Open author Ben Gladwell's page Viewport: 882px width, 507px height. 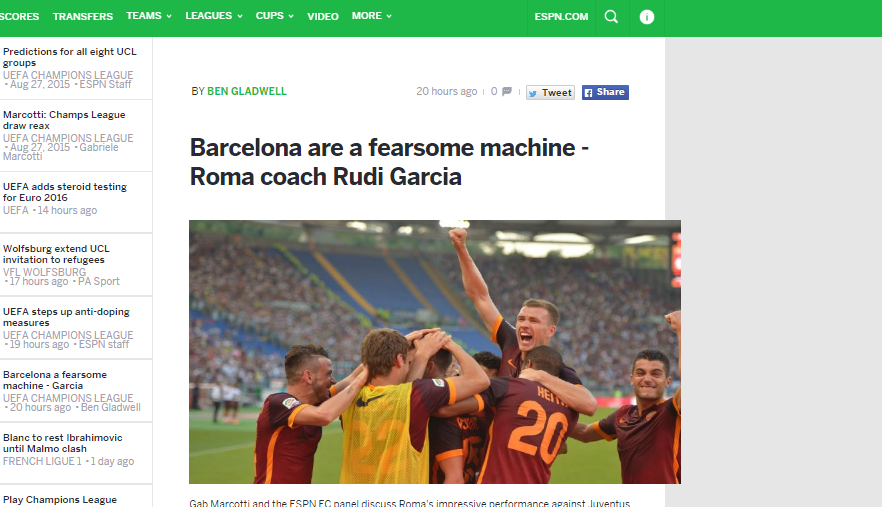tap(247, 91)
